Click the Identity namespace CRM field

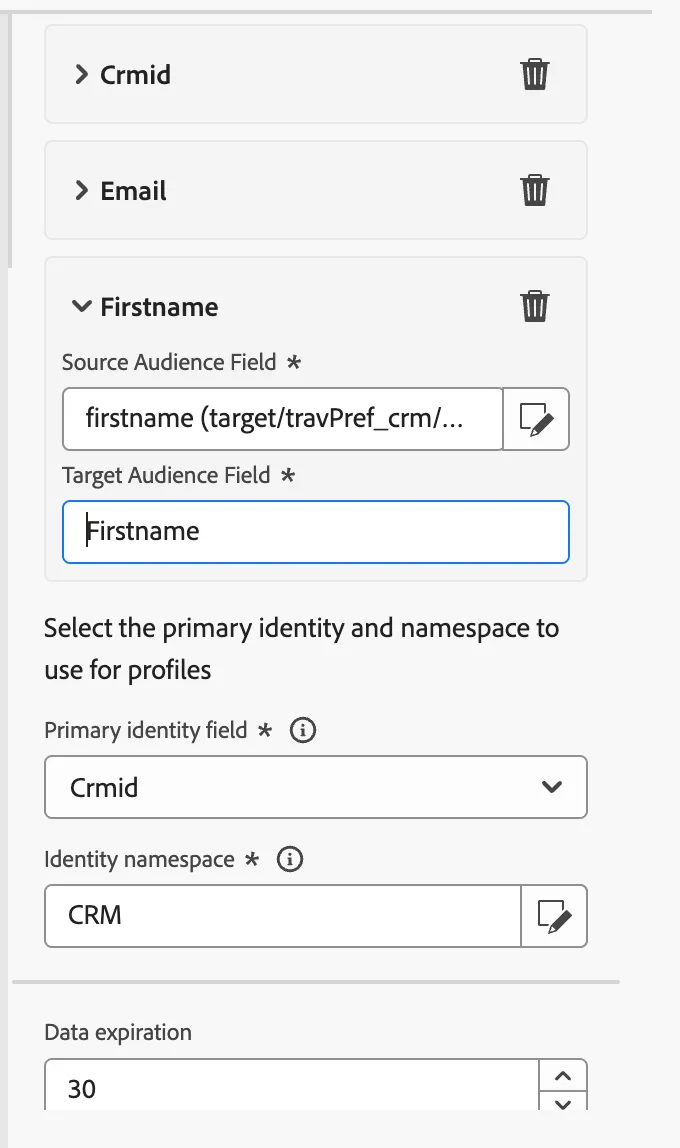coord(283,916)
